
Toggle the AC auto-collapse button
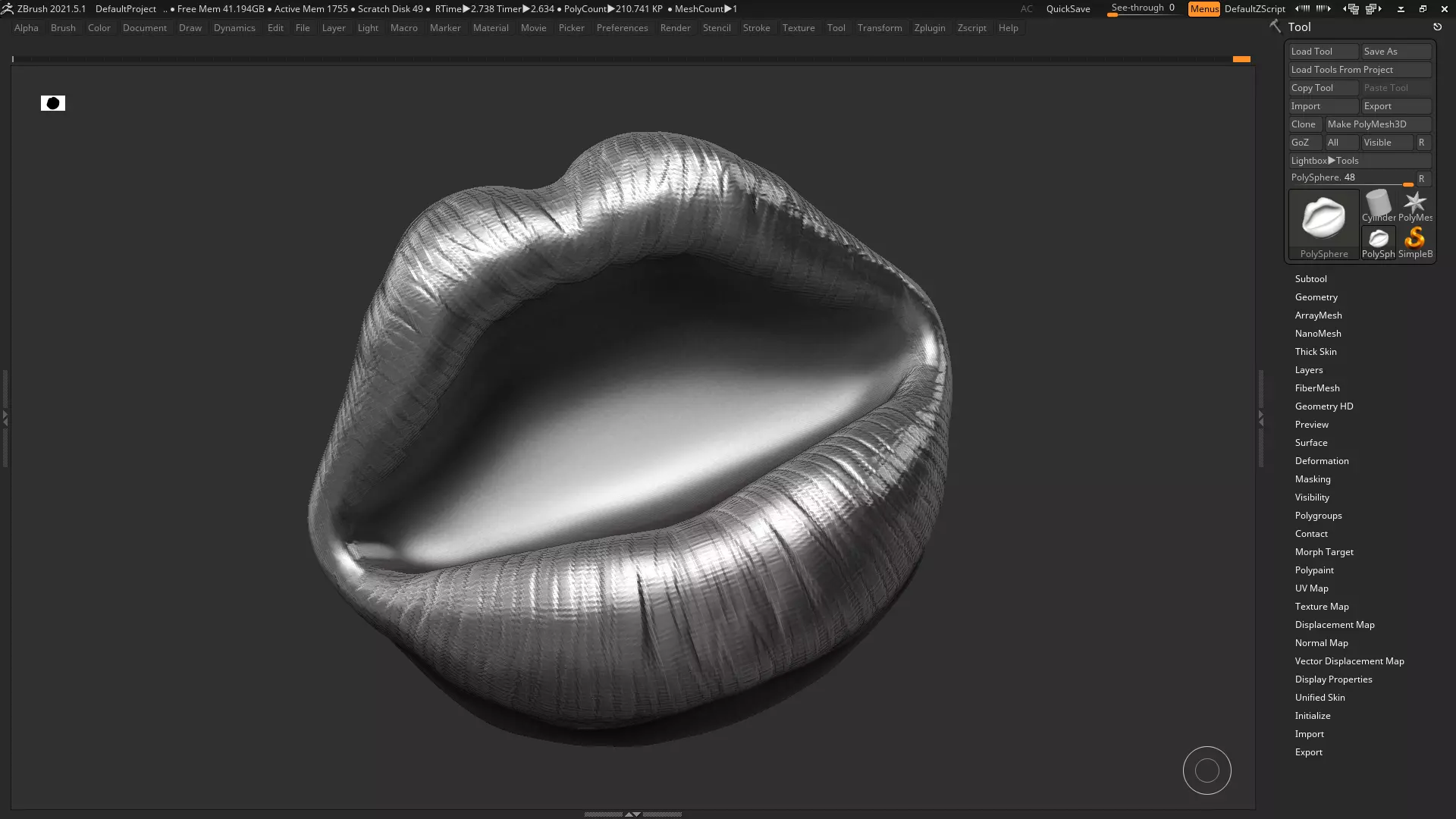click(x=1026, y=9)
